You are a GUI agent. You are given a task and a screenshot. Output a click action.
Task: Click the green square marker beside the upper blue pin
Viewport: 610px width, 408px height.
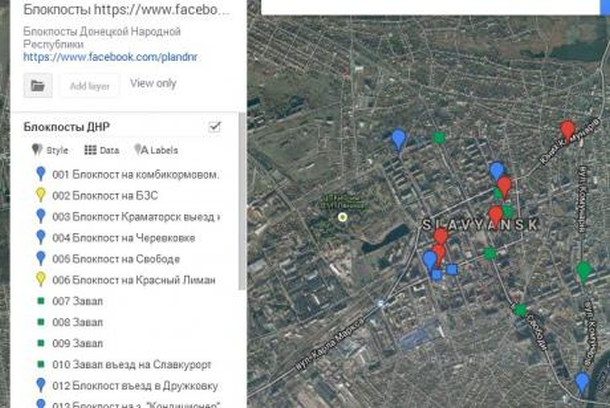pos(439,137)
